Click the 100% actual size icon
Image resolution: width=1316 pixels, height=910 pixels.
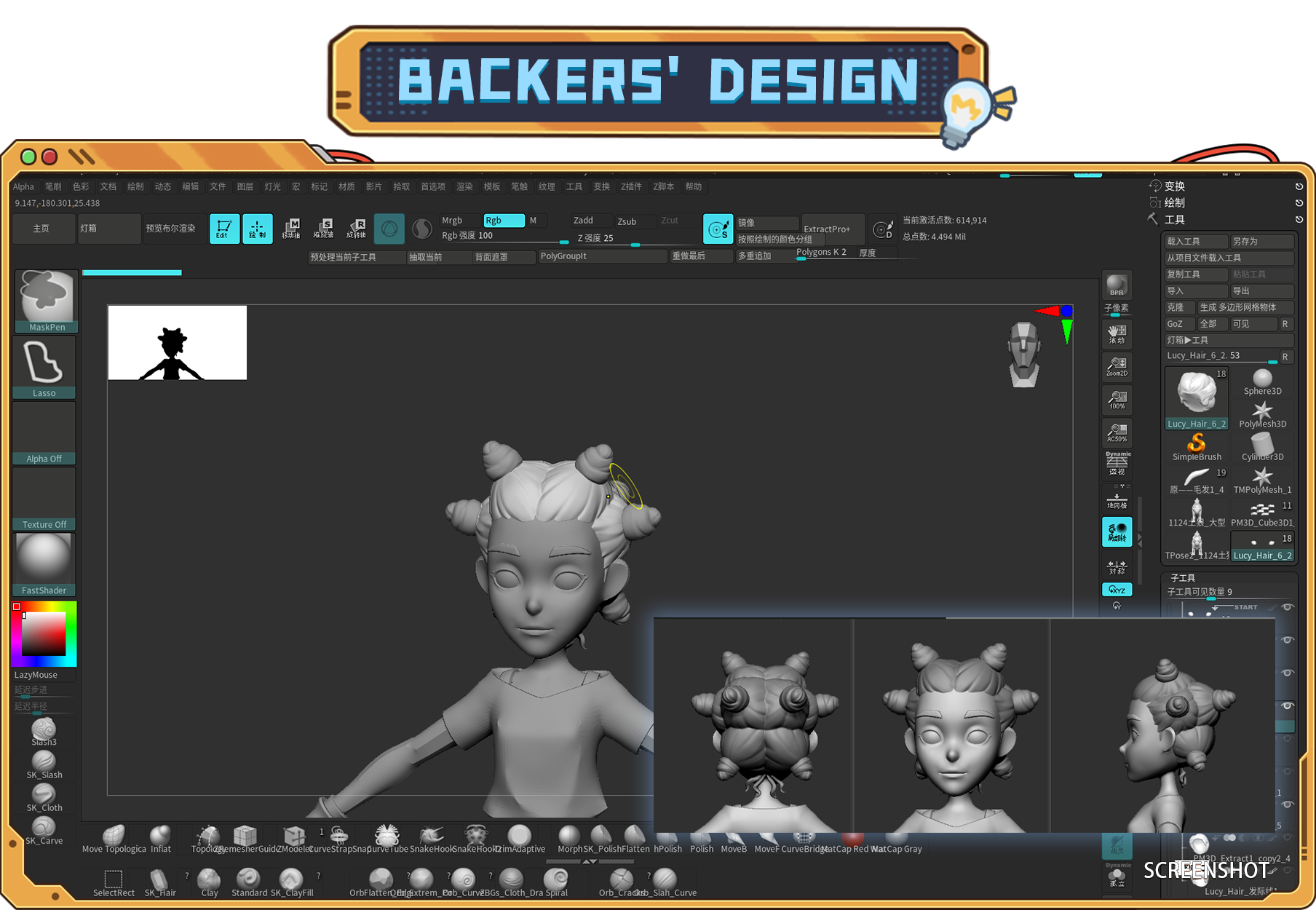(x=1117, y=399)
